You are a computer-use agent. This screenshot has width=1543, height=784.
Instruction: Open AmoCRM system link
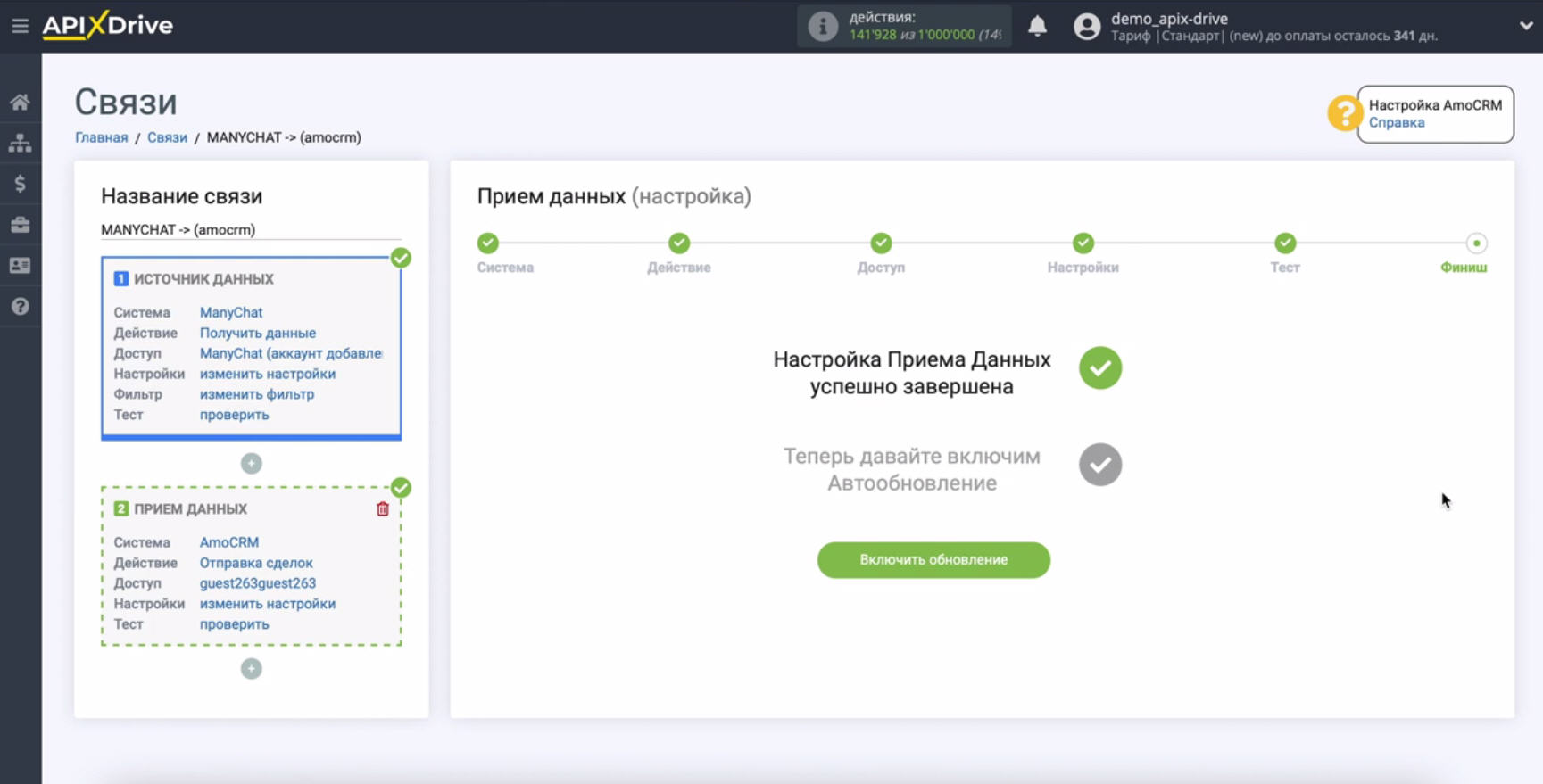(229, 543)
